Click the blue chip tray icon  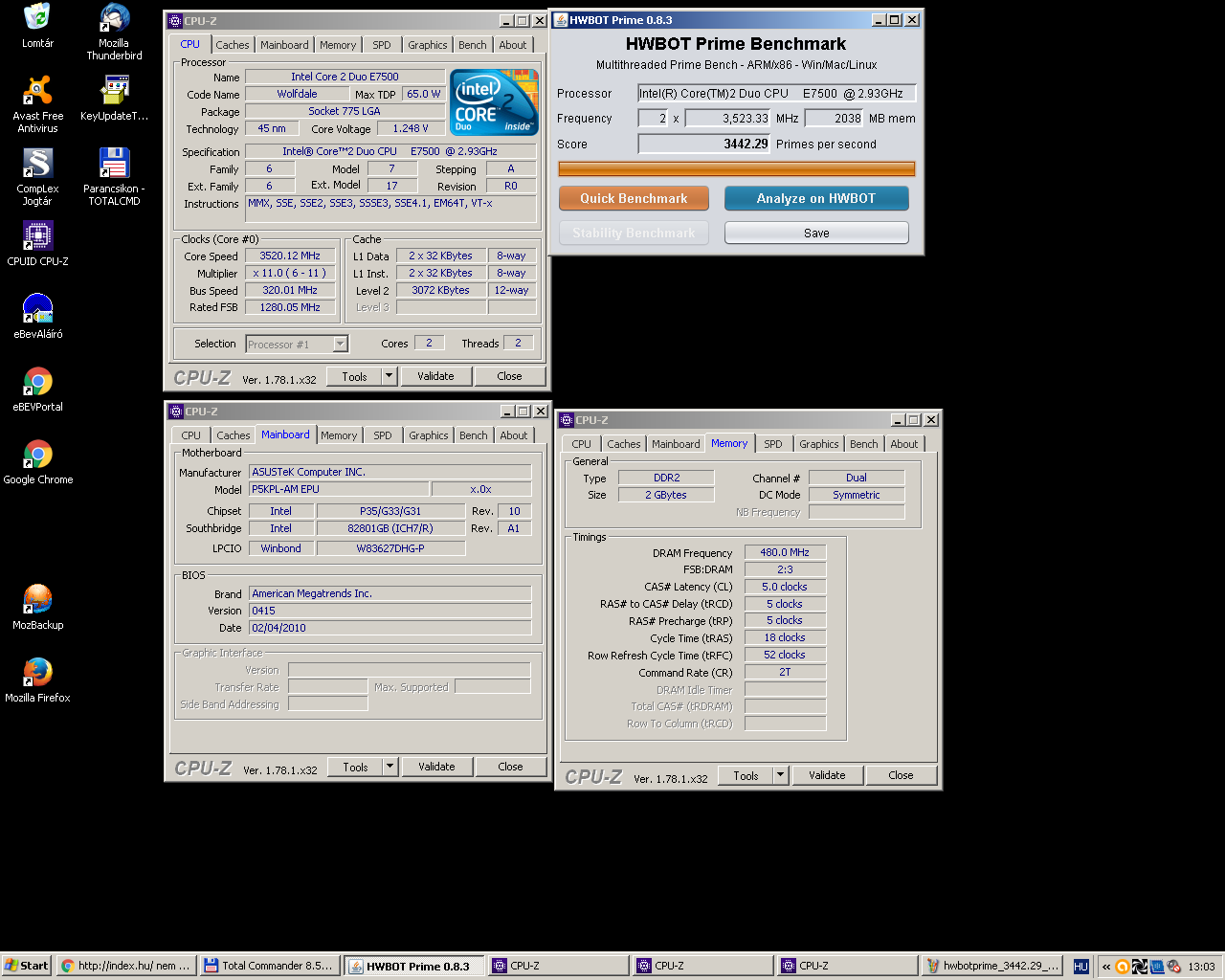click(x=1157, y=967)
